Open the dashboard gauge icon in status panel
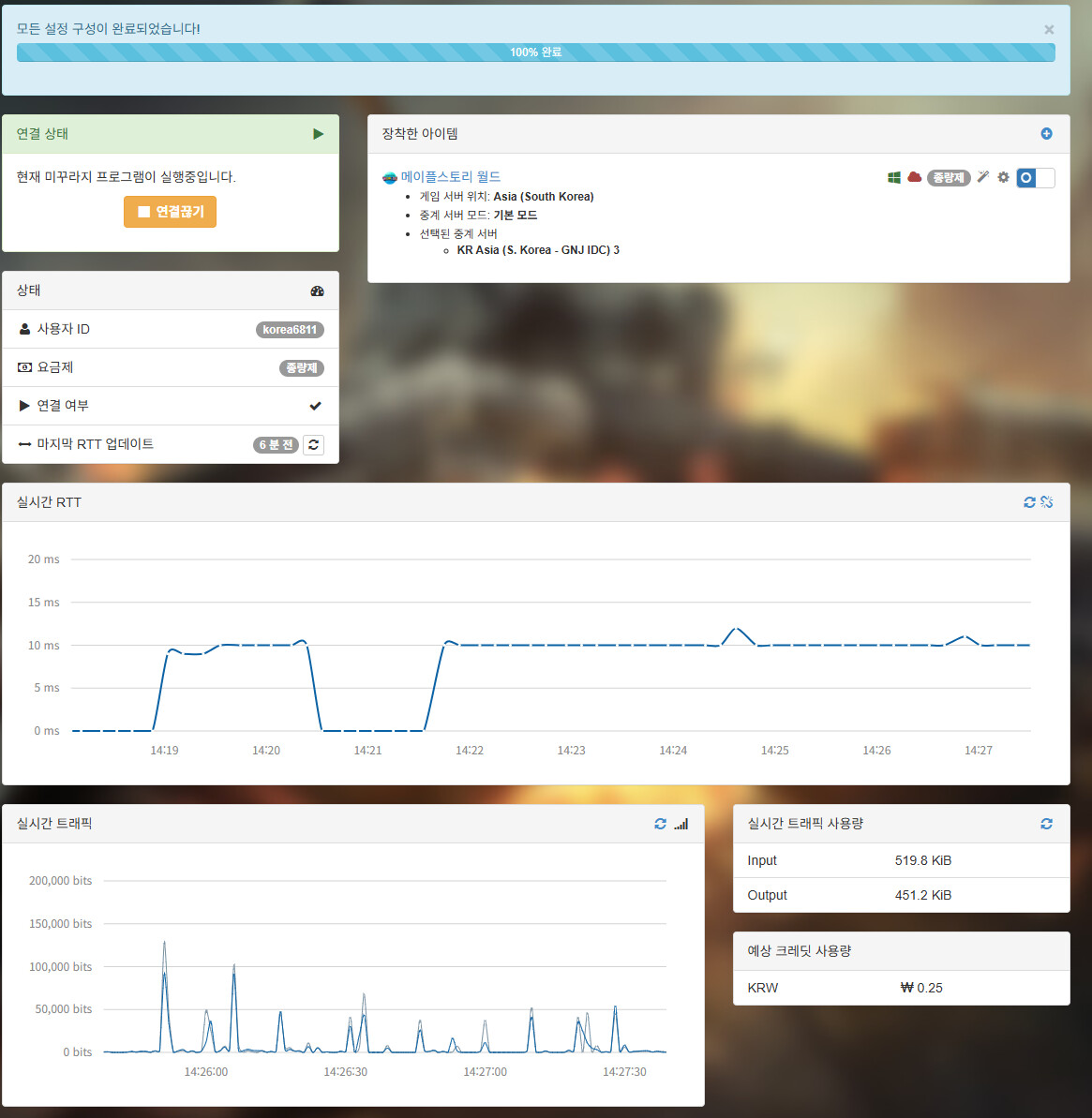Screen dimensions: 1092x1118 [317, 291]
